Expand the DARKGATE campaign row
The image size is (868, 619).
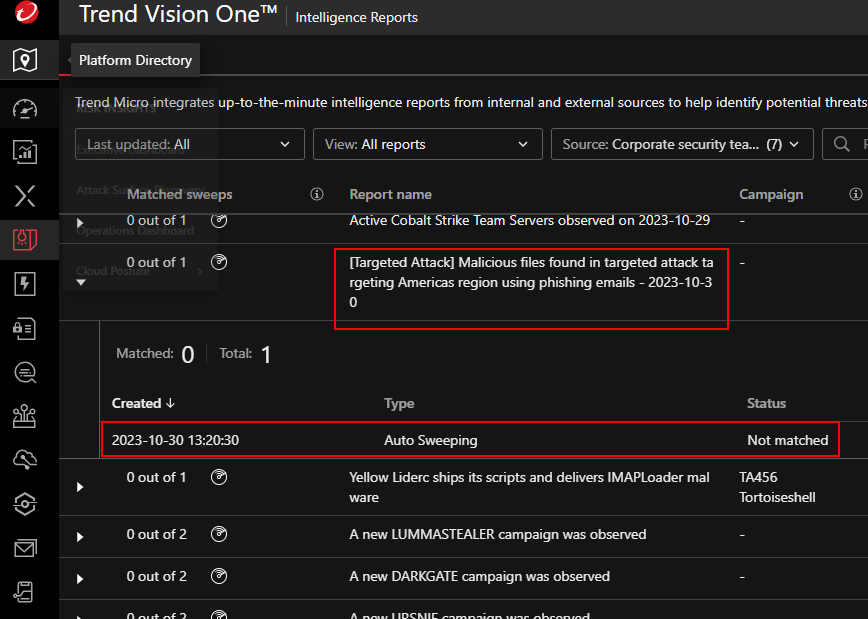tap(80, 579)
